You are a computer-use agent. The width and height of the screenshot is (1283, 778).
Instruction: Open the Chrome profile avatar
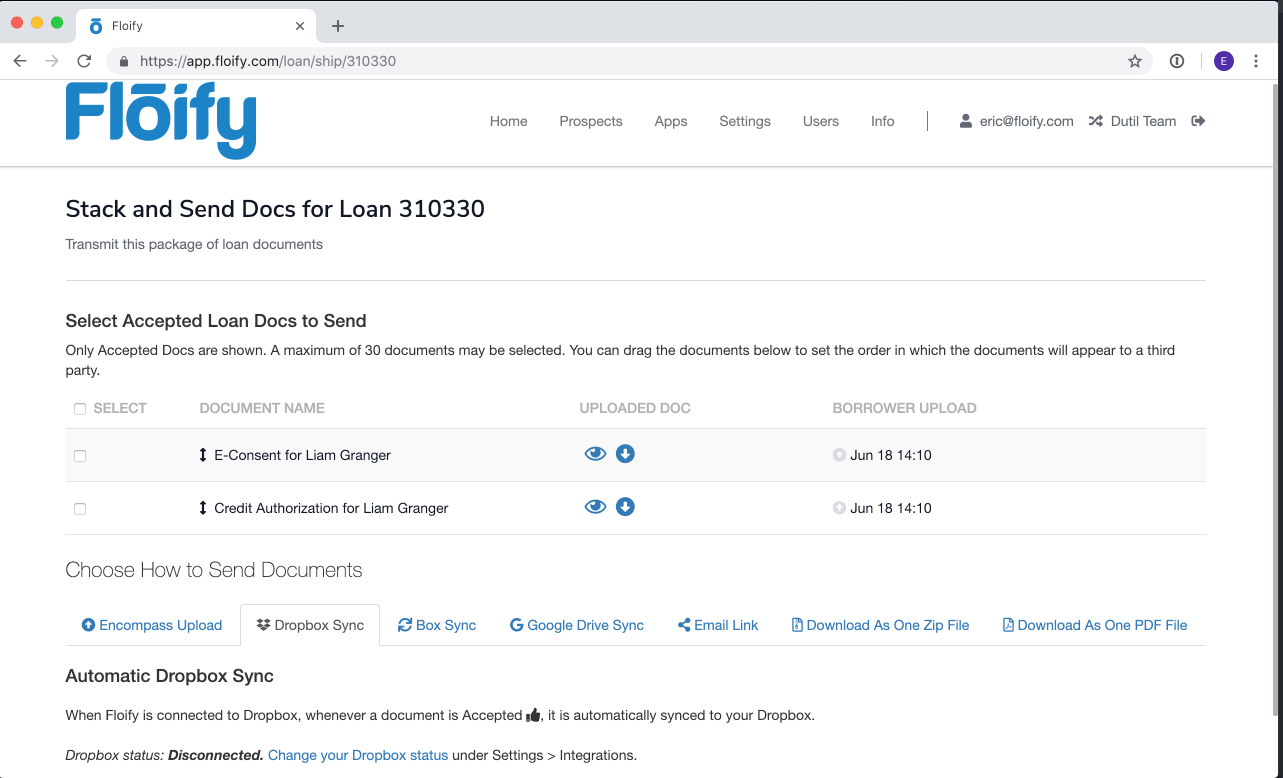(x=1224, y=61)
